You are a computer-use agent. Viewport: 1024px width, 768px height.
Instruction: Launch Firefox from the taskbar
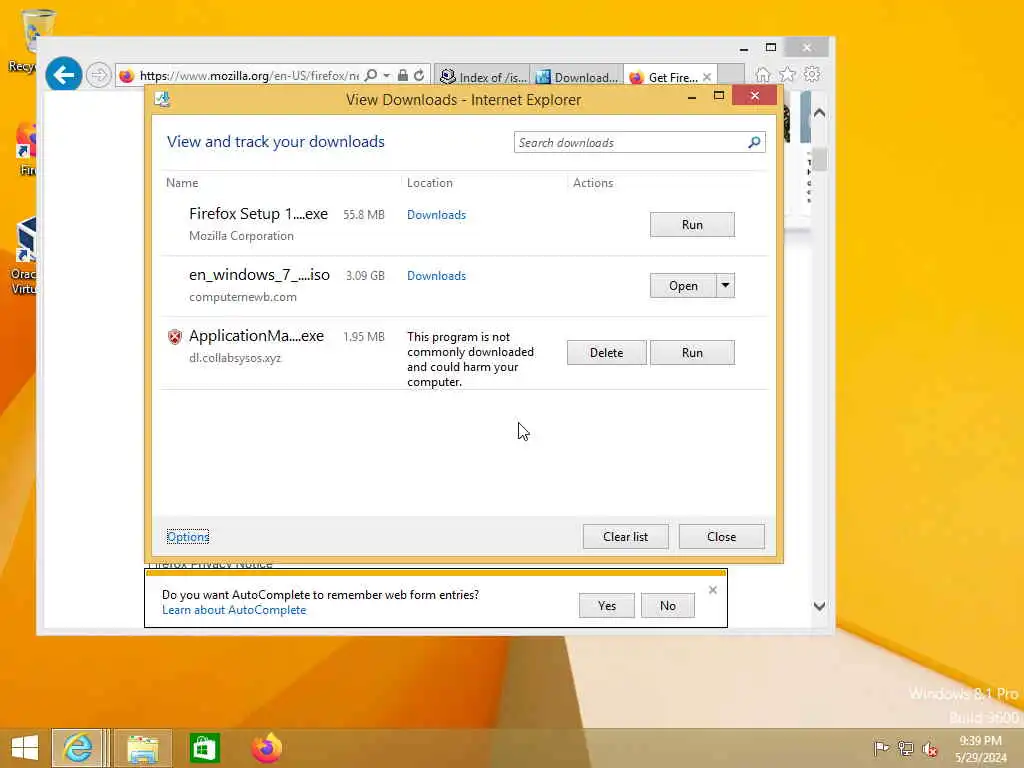point(266,748)
